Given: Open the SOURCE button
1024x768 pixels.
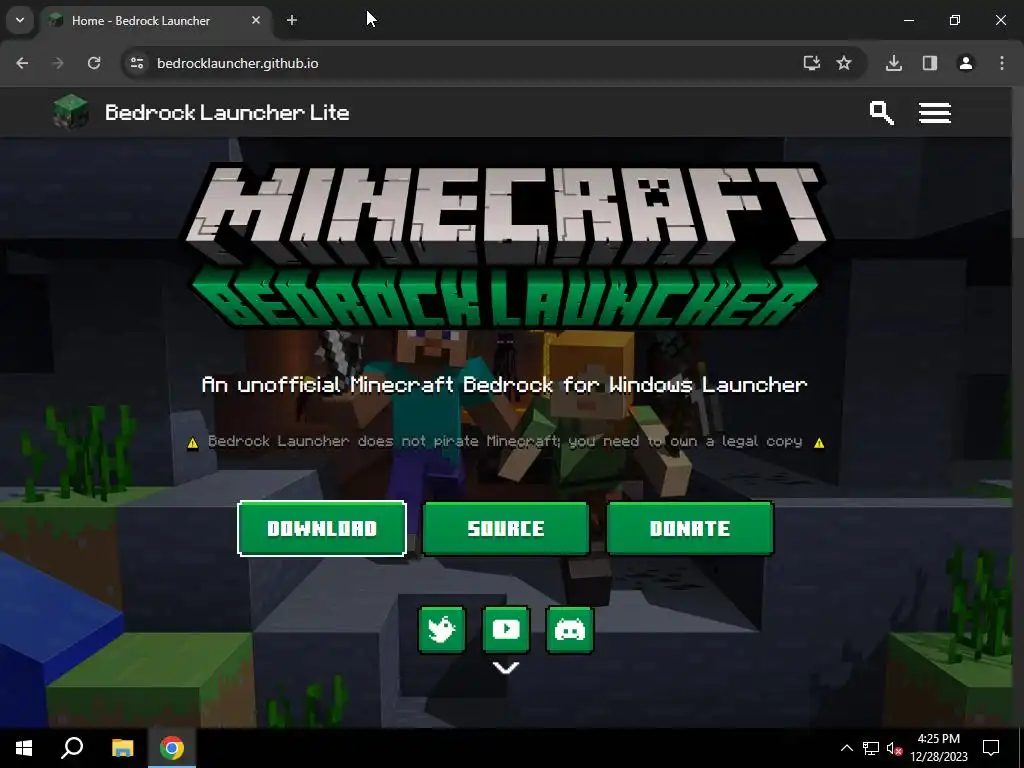Looking at the screenshot, I should [x=506, y=528].
